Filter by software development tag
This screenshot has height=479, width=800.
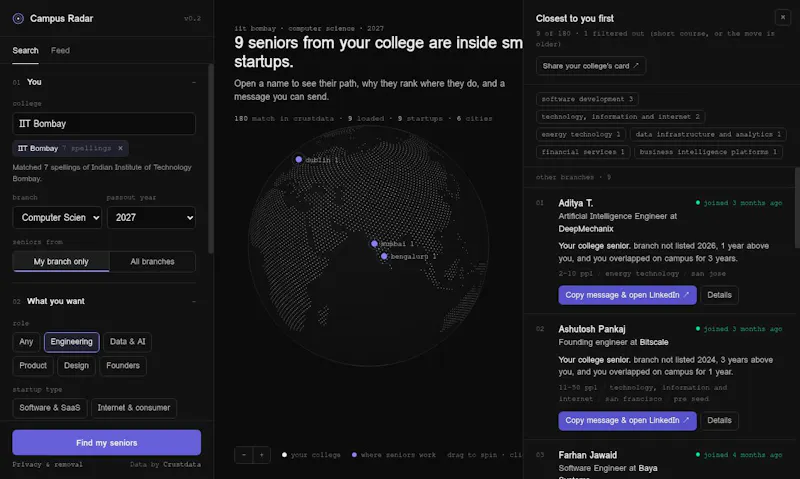pos(587,99)
